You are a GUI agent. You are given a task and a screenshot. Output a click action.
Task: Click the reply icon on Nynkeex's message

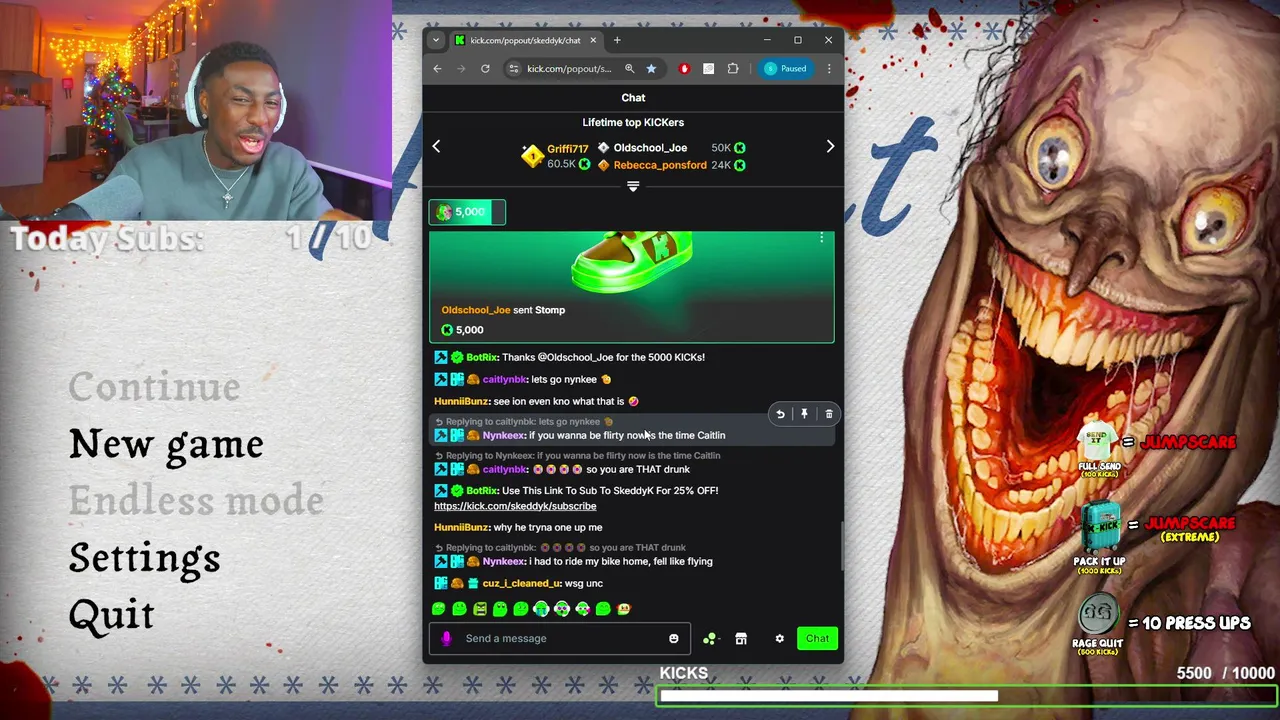pos(780,414)
